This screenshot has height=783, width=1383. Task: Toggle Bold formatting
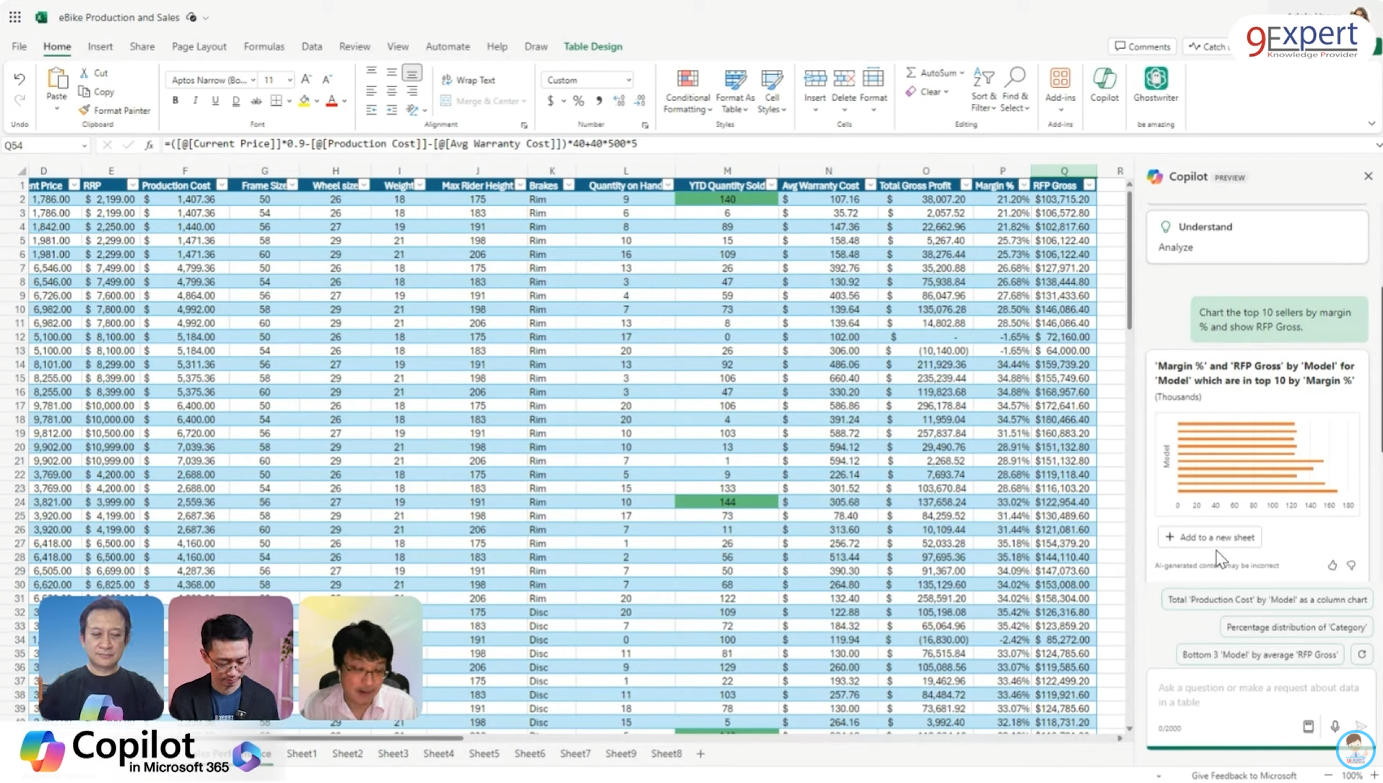click(x=175, y=101)
